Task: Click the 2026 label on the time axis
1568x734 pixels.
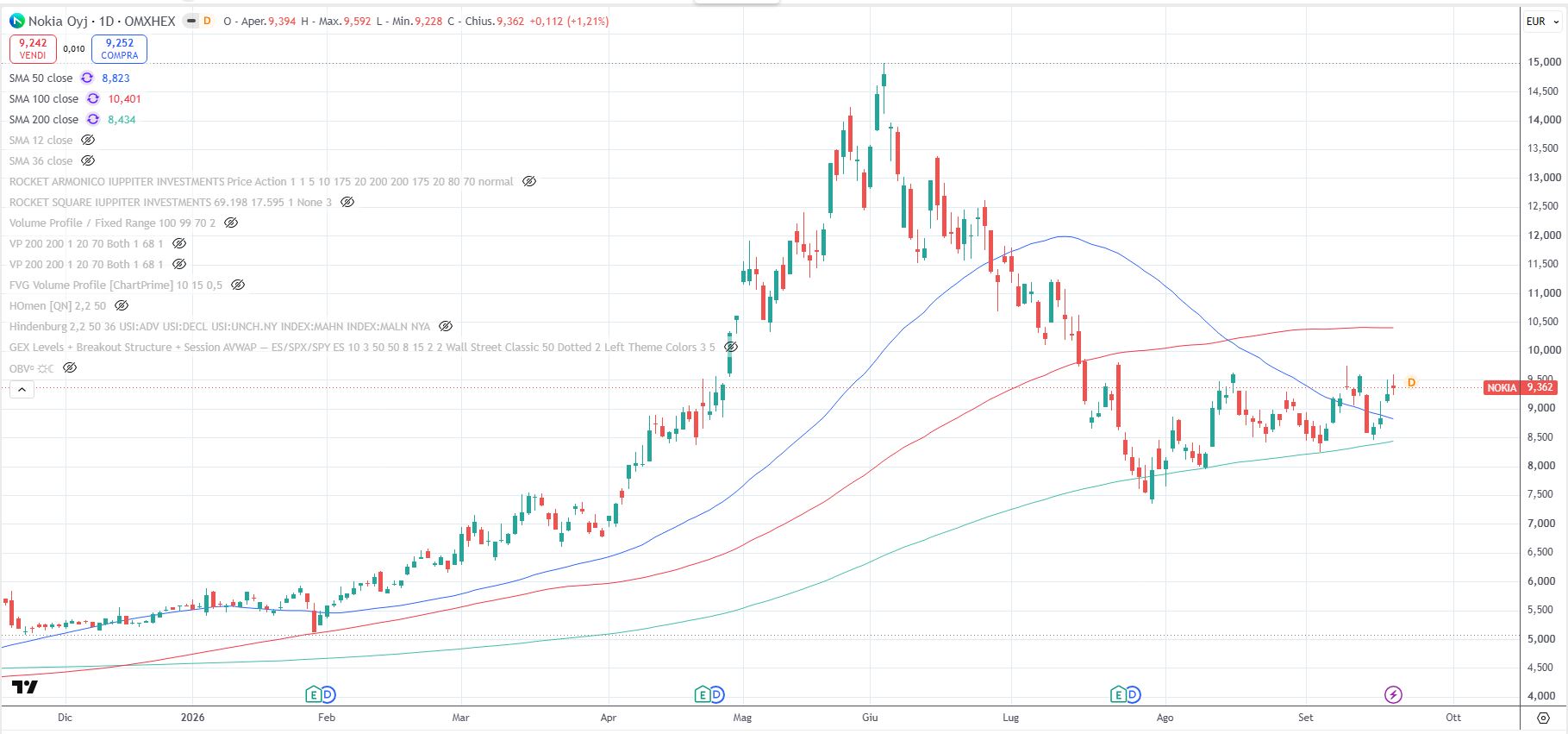Action: point(192,717)
